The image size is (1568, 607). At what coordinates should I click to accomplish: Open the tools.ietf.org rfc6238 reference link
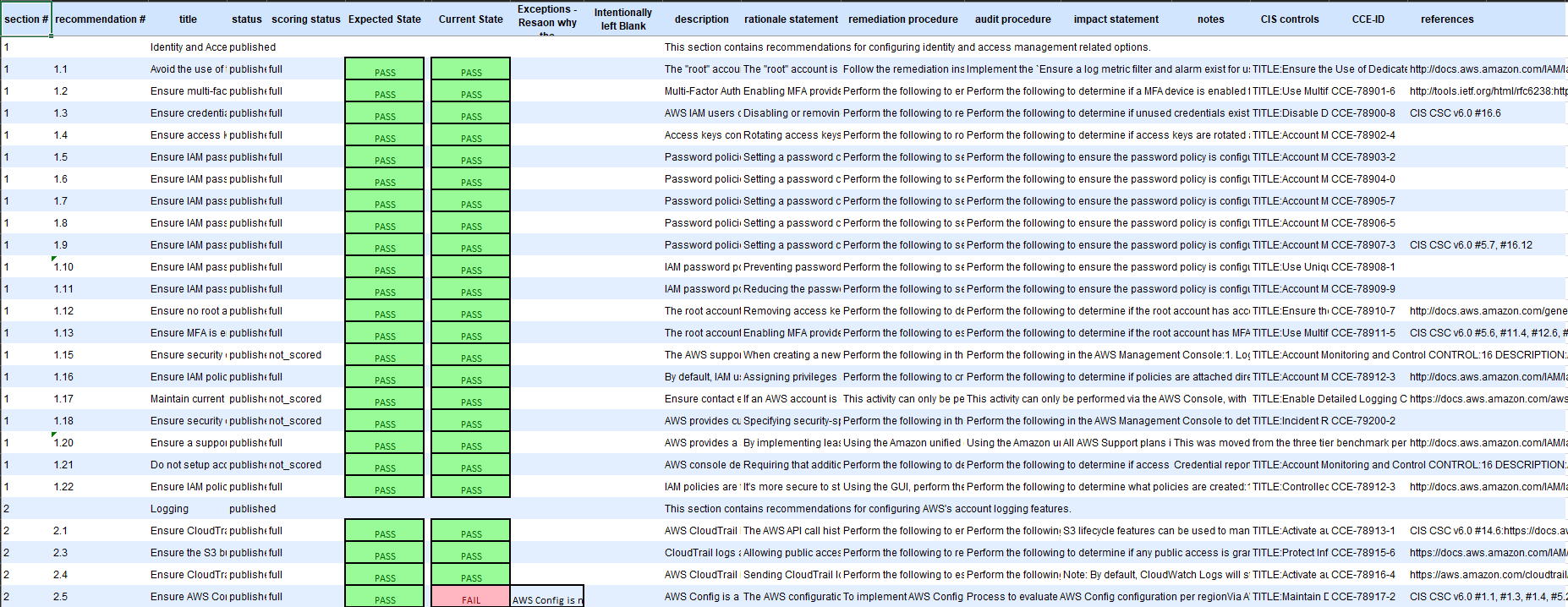1487,91
